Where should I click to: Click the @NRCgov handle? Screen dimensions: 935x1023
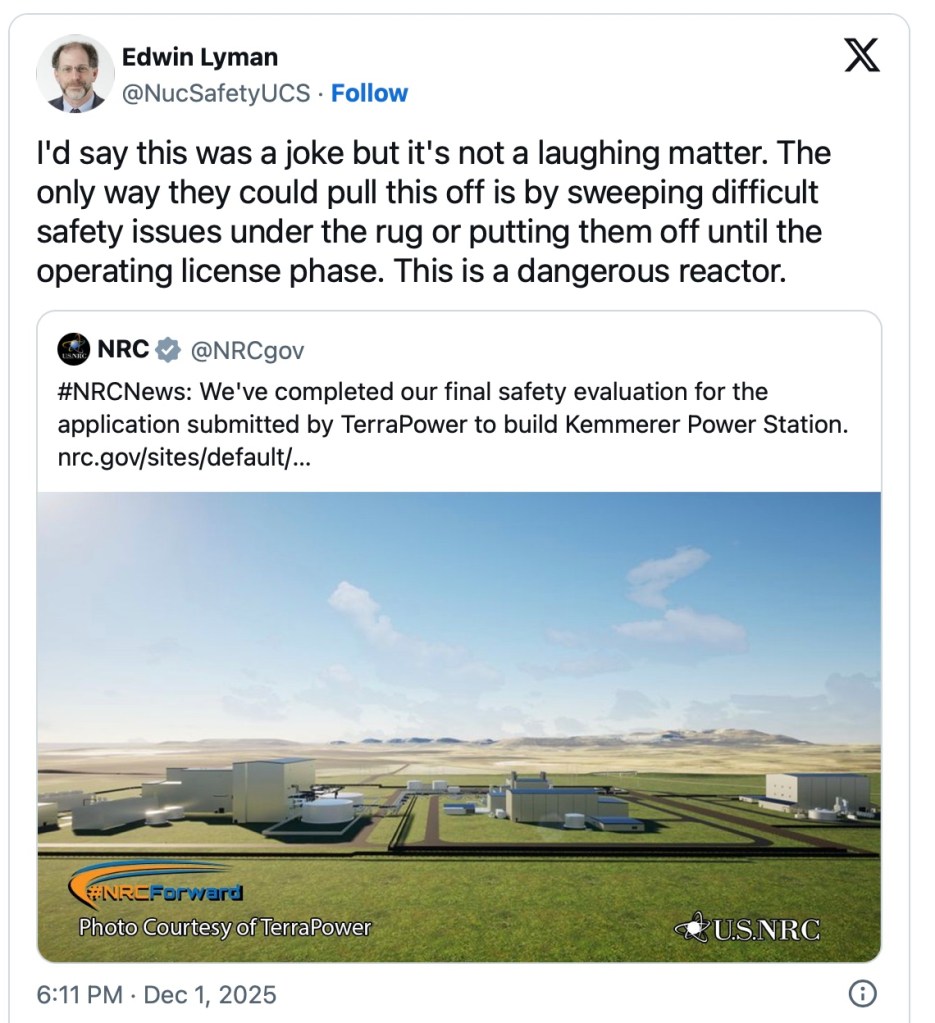click(x=247, y=350)
